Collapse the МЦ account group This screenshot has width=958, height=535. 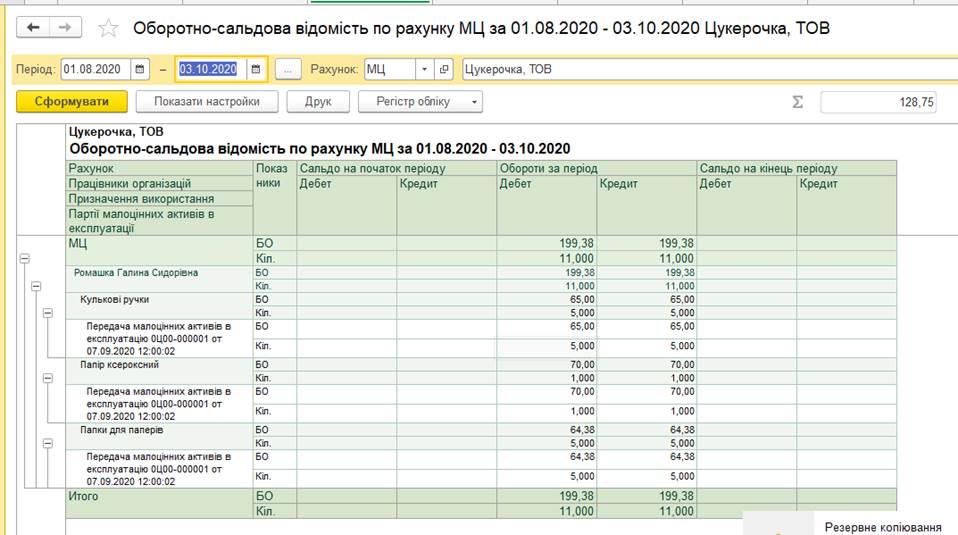pos(24,258)
